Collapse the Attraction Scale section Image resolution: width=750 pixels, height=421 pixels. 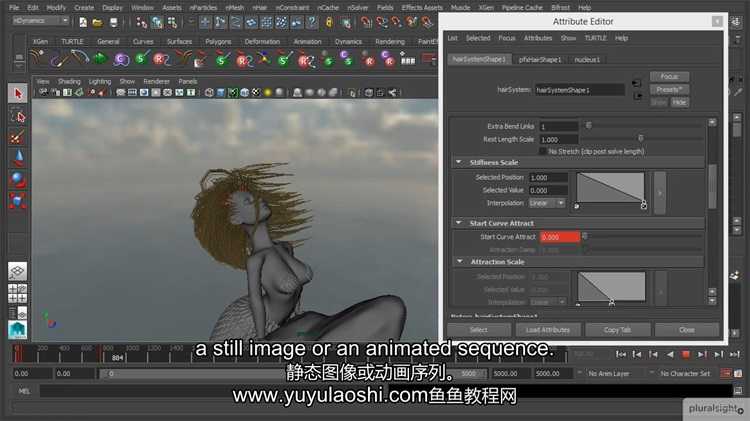click(460, 262)
